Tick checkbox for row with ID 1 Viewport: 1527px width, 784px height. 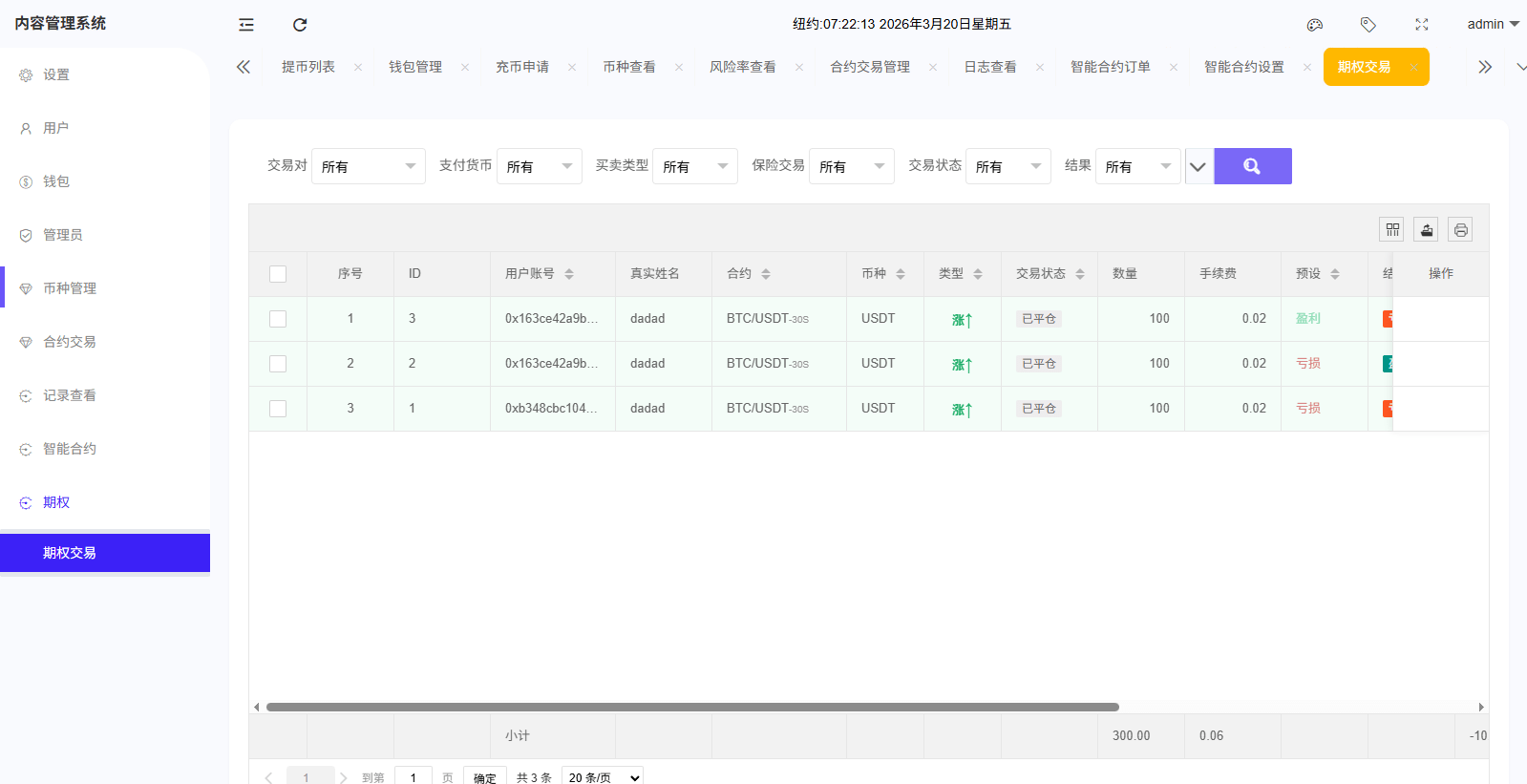pyautogui.click(x=278, y=409)
